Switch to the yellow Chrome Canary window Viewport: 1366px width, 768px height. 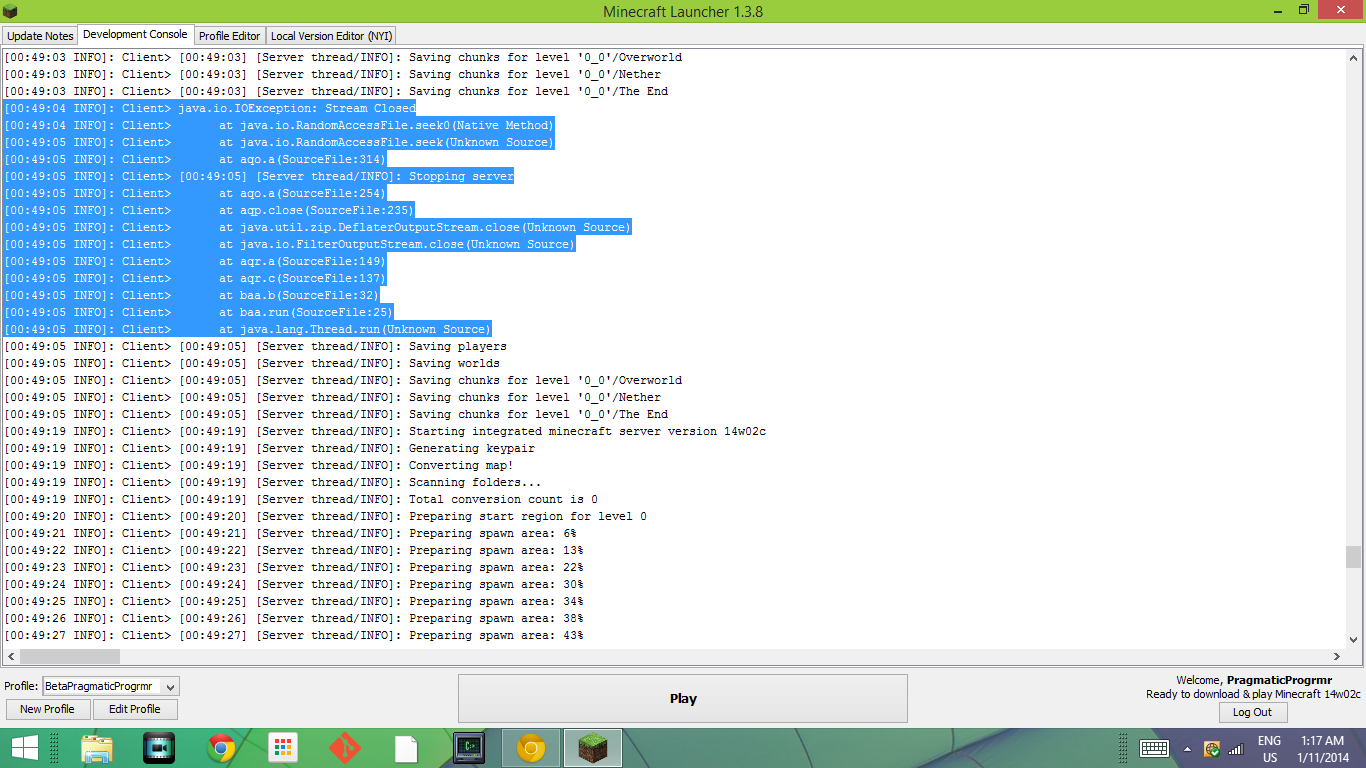click(531, 748)
